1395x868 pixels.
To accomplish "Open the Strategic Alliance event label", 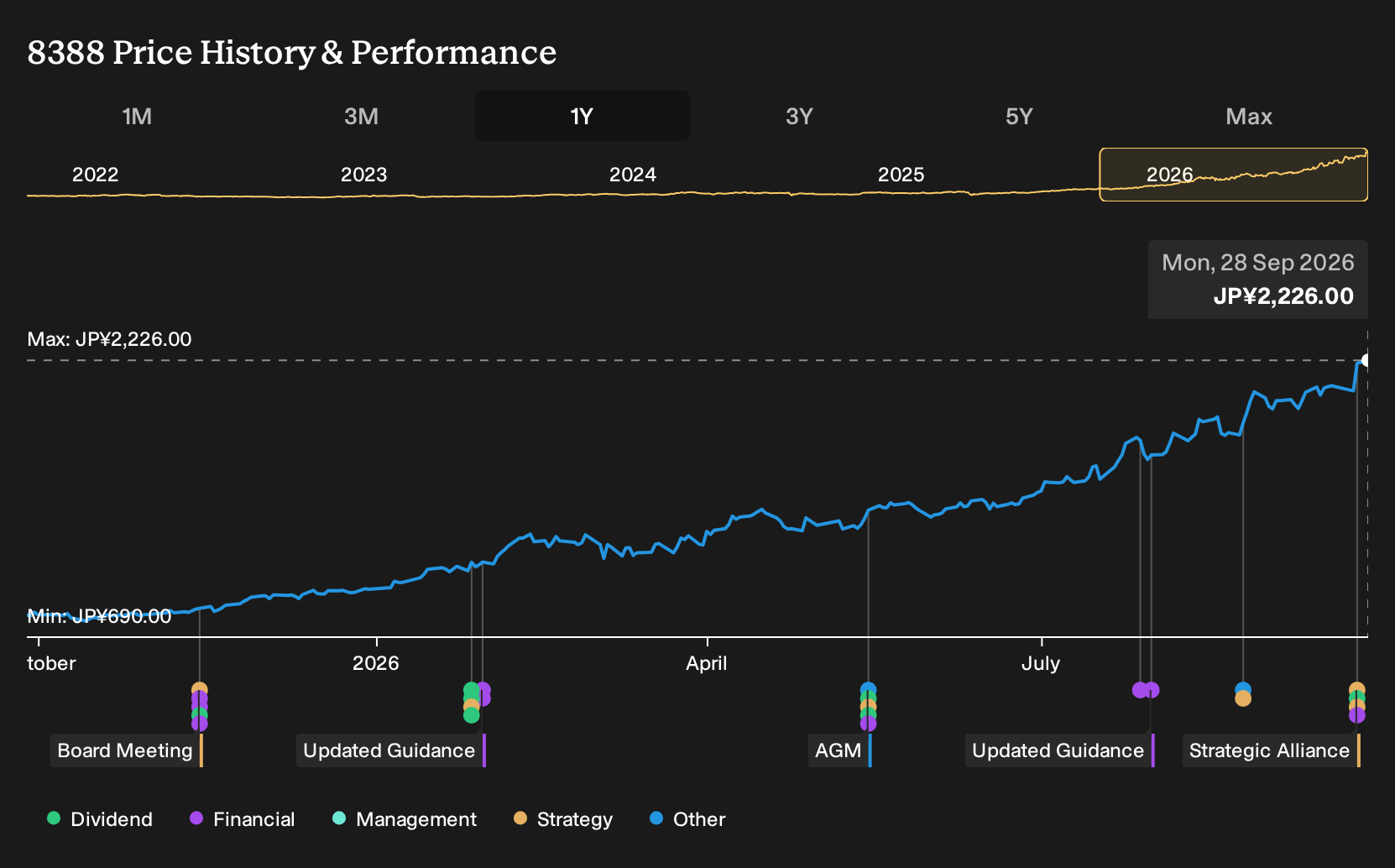I will click(1272, 750).
